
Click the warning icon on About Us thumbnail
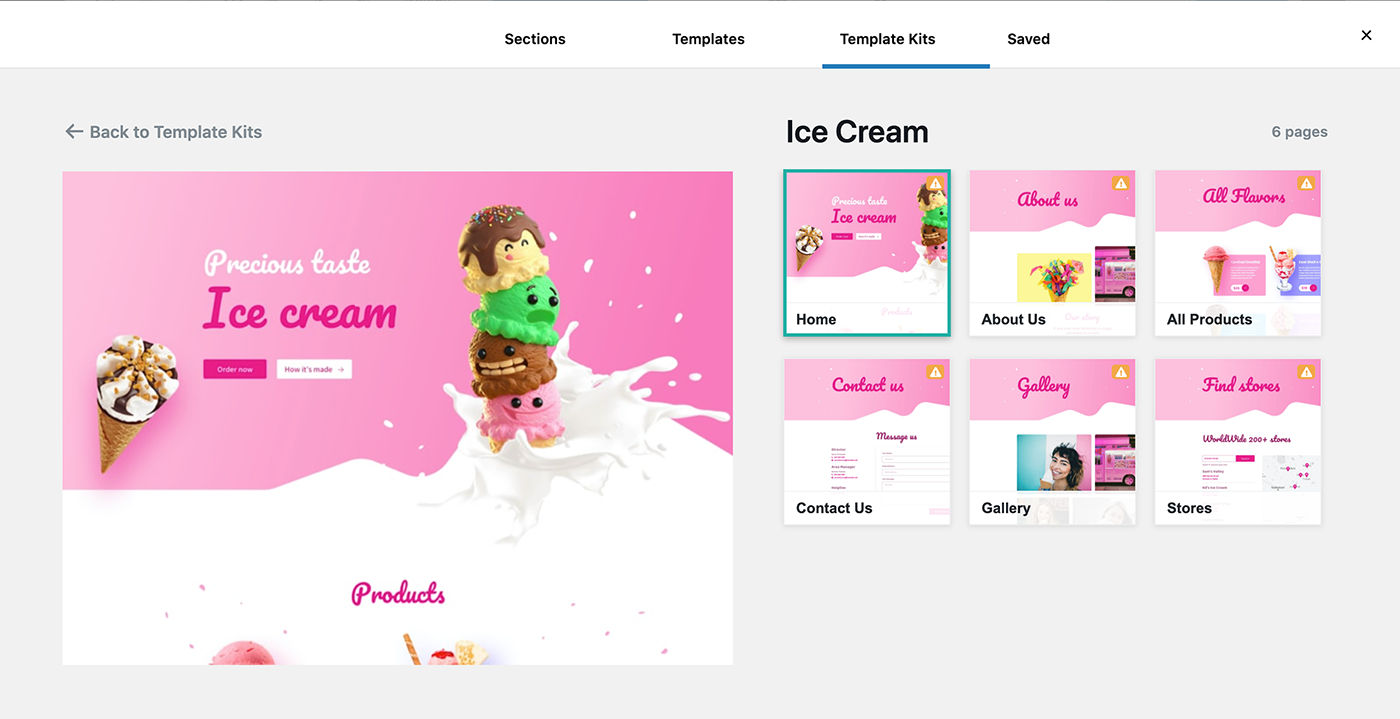click(x=1120, y=183)
